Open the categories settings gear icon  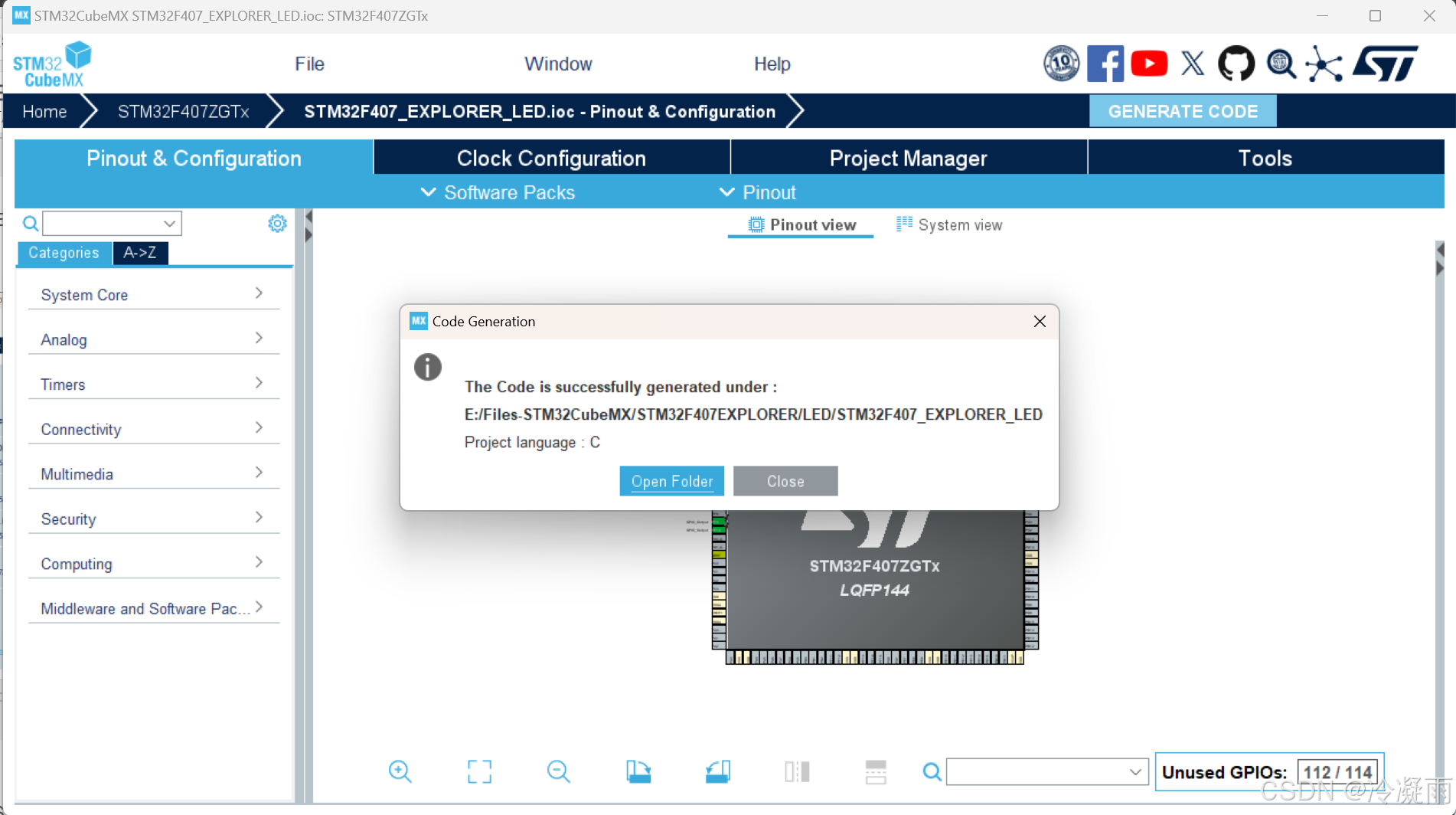click(277, 223)
